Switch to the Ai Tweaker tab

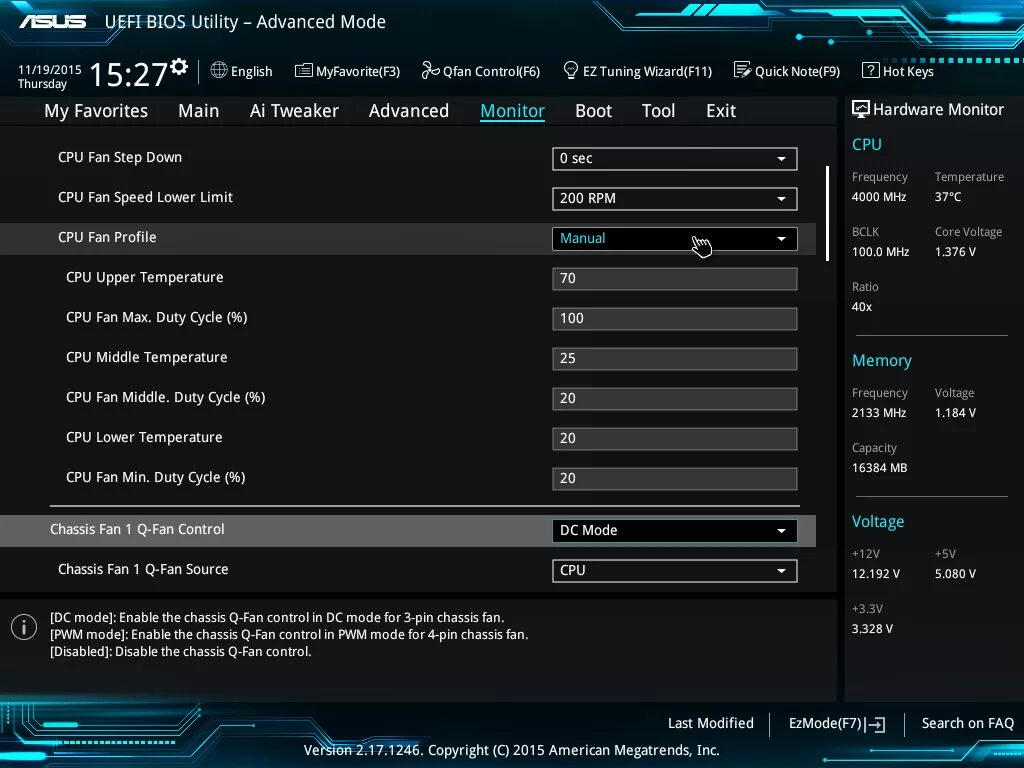coord(294,111)
